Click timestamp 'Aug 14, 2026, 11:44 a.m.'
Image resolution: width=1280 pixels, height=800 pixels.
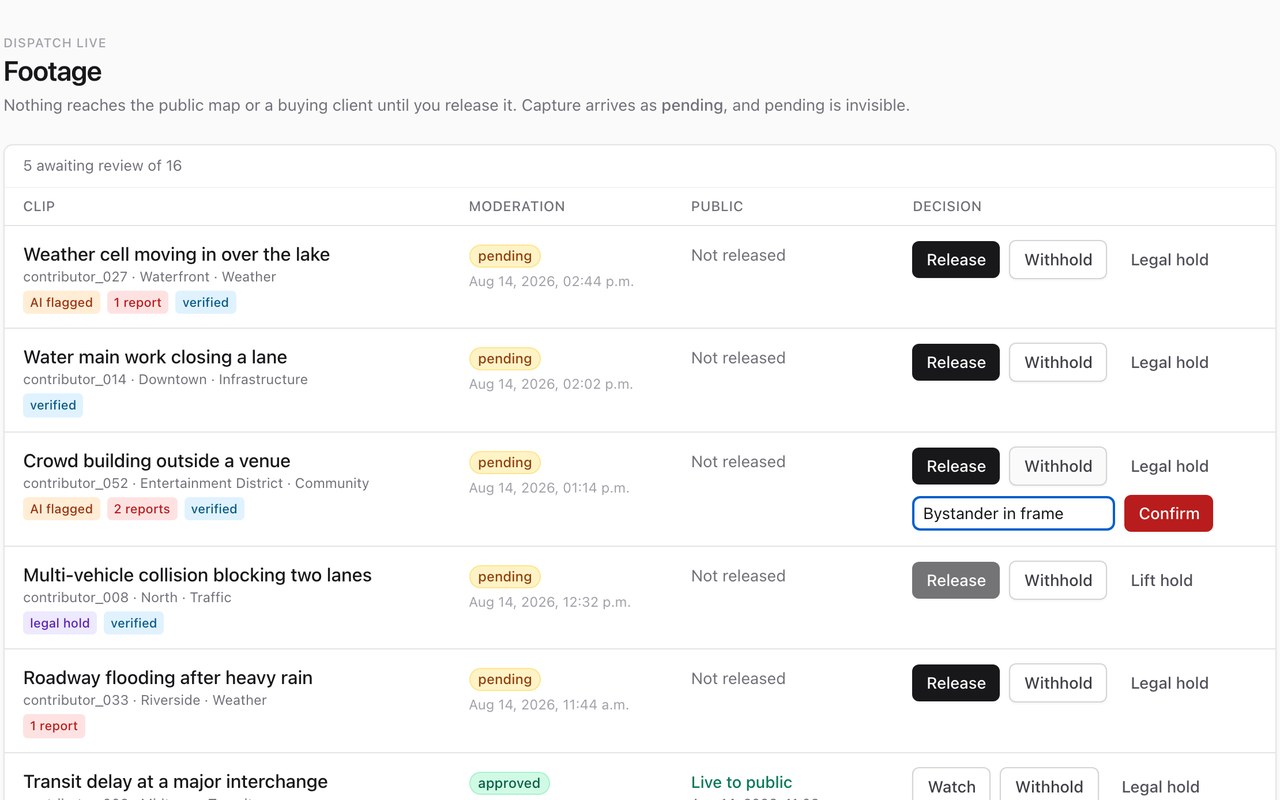[x=549, y=705]
